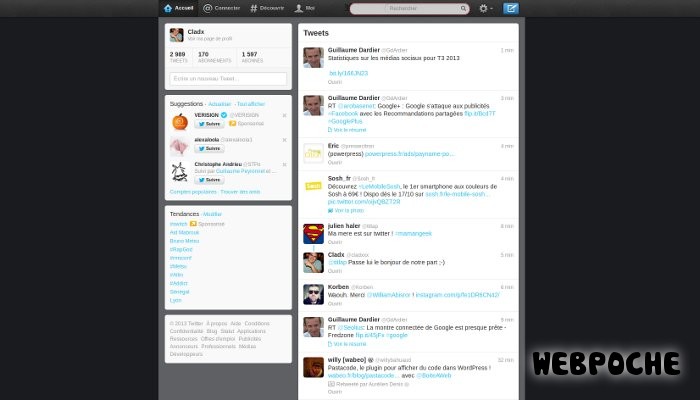This screenshot has width=700, height=400.
Task: Open the Découvrir hashtag tab
Action: pos(267,8)
